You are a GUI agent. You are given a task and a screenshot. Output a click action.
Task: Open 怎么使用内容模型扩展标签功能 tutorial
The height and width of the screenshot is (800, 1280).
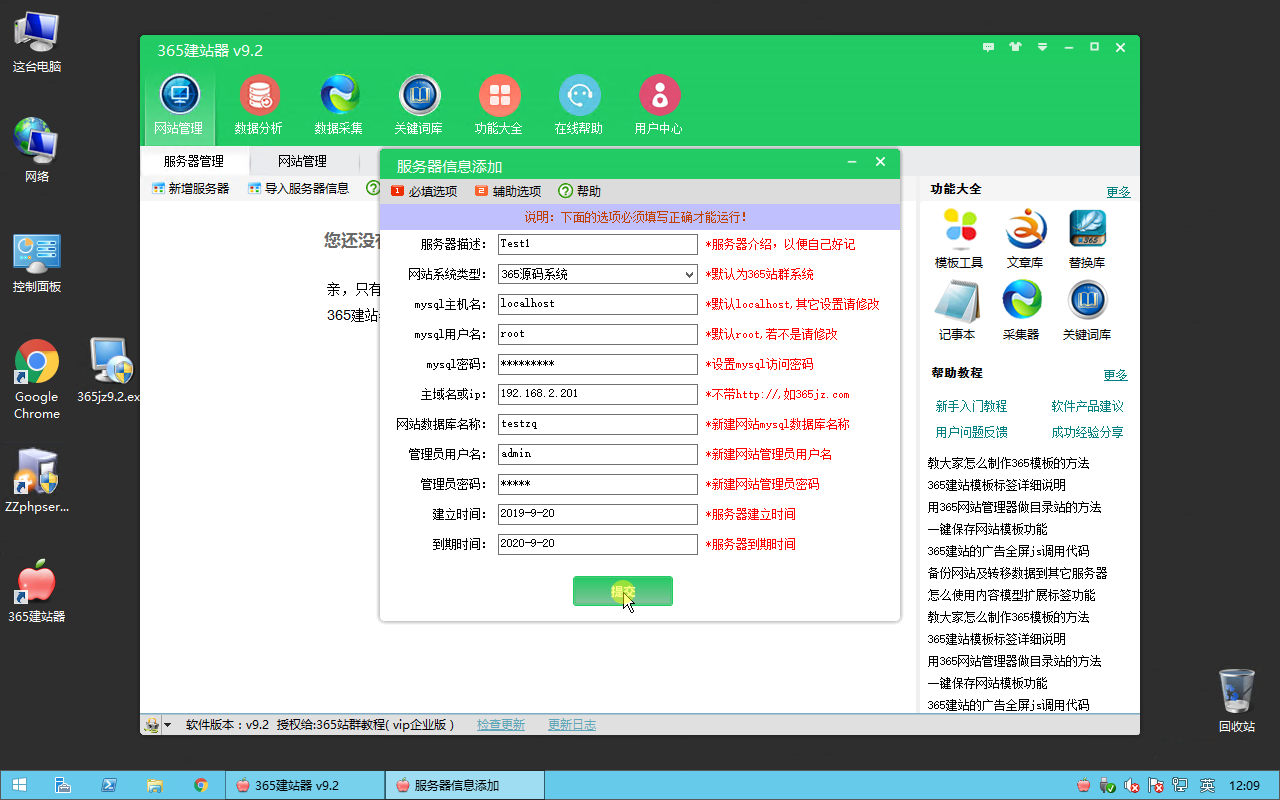[1011, 595]
